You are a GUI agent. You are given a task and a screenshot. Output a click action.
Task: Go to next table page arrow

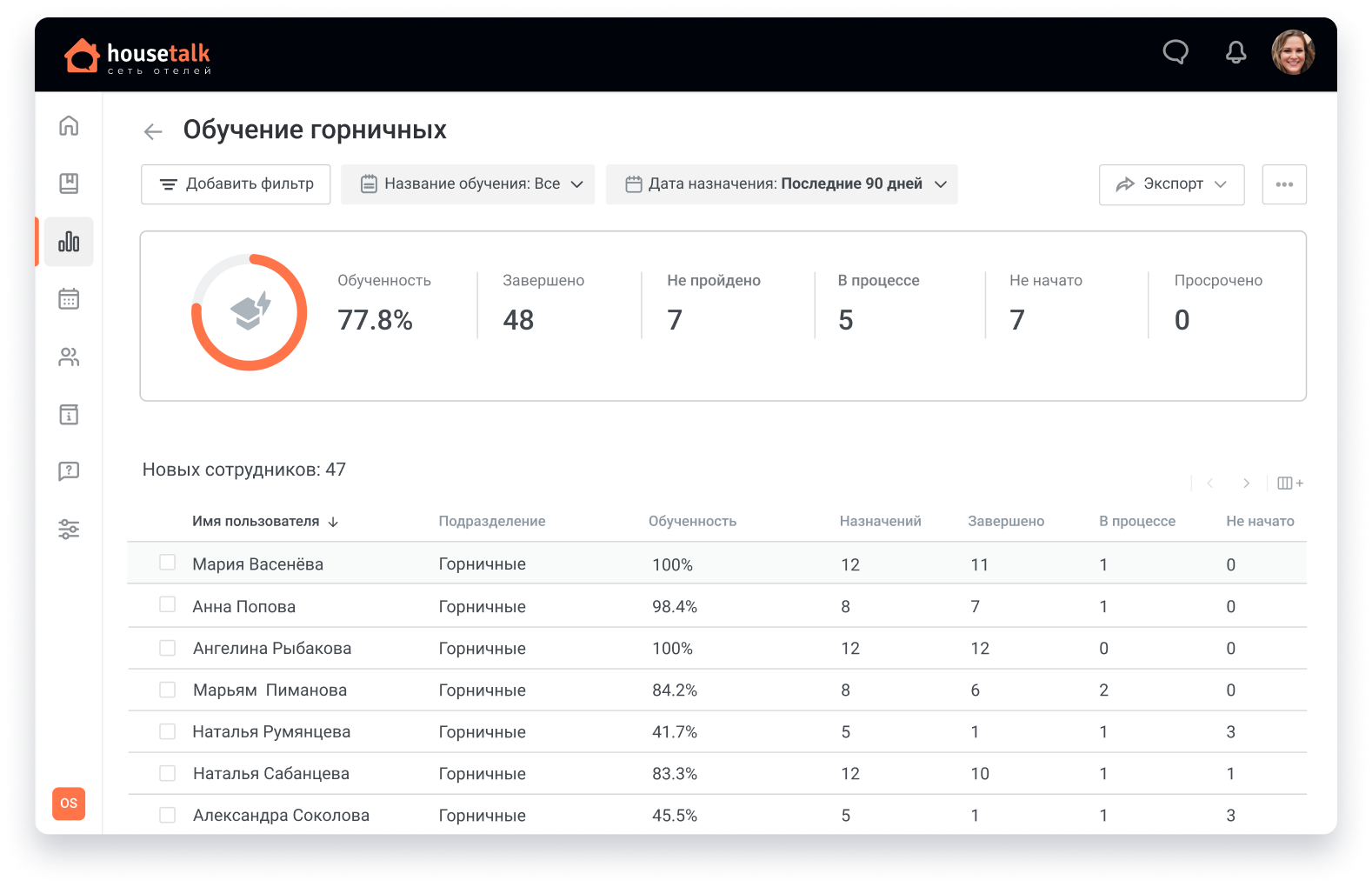coord(1246,484)
